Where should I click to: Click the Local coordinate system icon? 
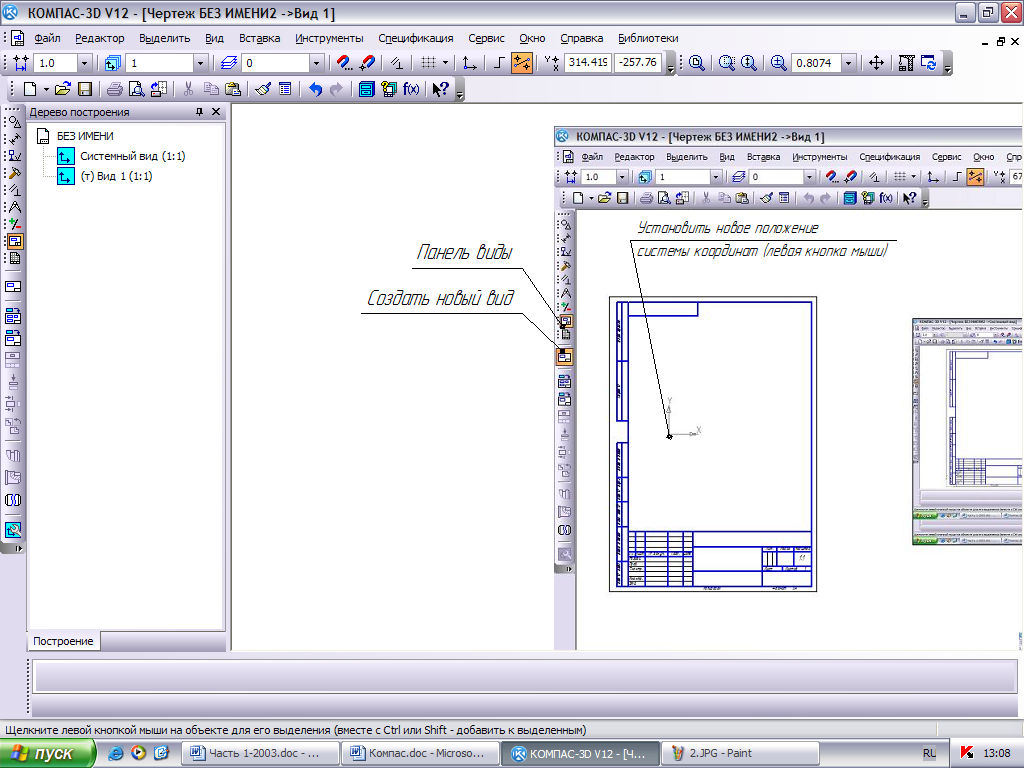click(x=469, y=63)
